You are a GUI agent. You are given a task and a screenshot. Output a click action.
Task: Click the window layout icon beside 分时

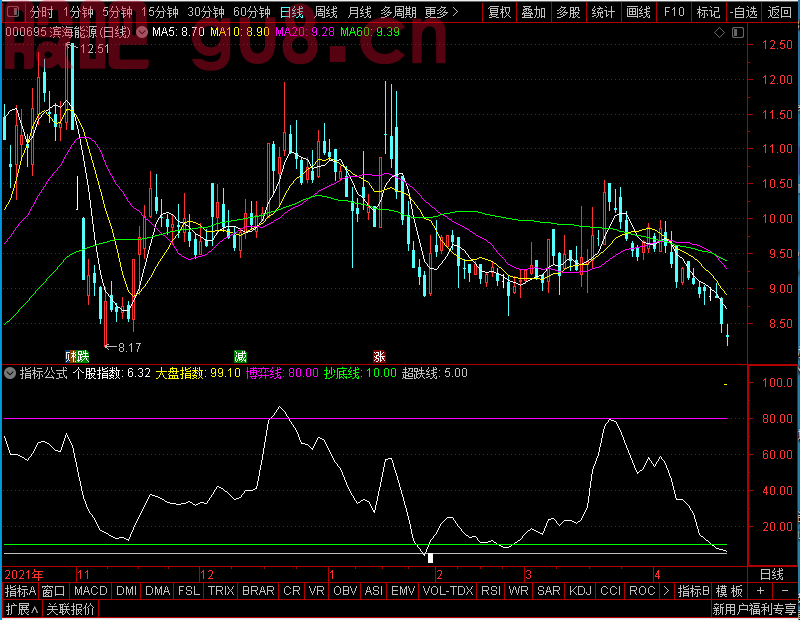click(x=13, y=12)
